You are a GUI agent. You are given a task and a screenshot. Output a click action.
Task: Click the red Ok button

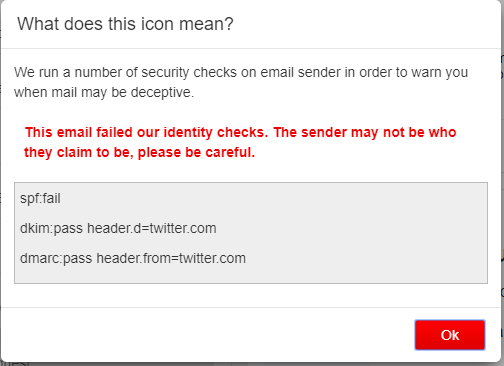coord(450,335)
